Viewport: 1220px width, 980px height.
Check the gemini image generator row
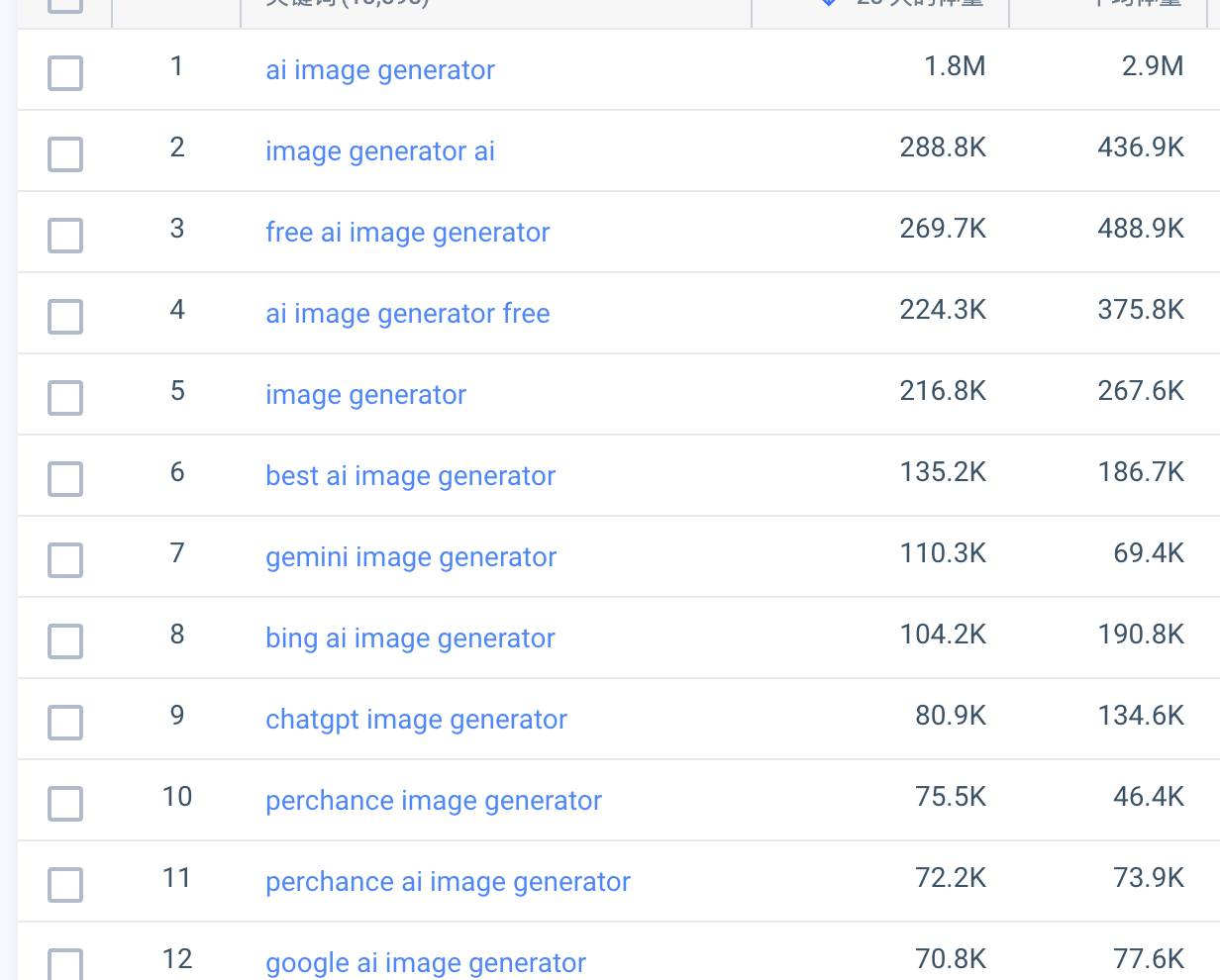(65, 560)
